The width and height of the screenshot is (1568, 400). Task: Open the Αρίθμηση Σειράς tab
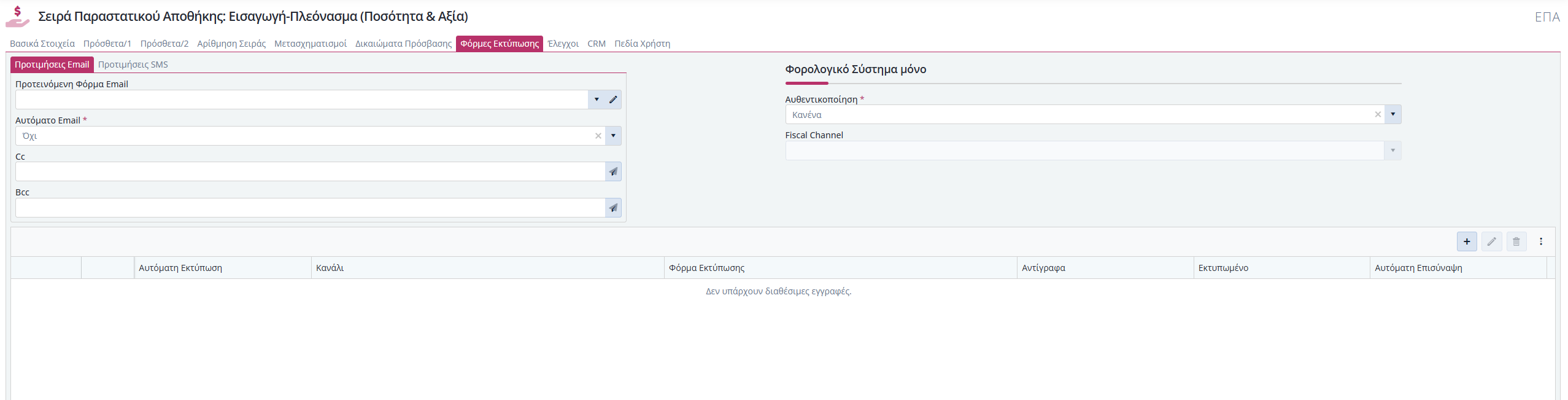pyautogui.click(x=231, y=44)
